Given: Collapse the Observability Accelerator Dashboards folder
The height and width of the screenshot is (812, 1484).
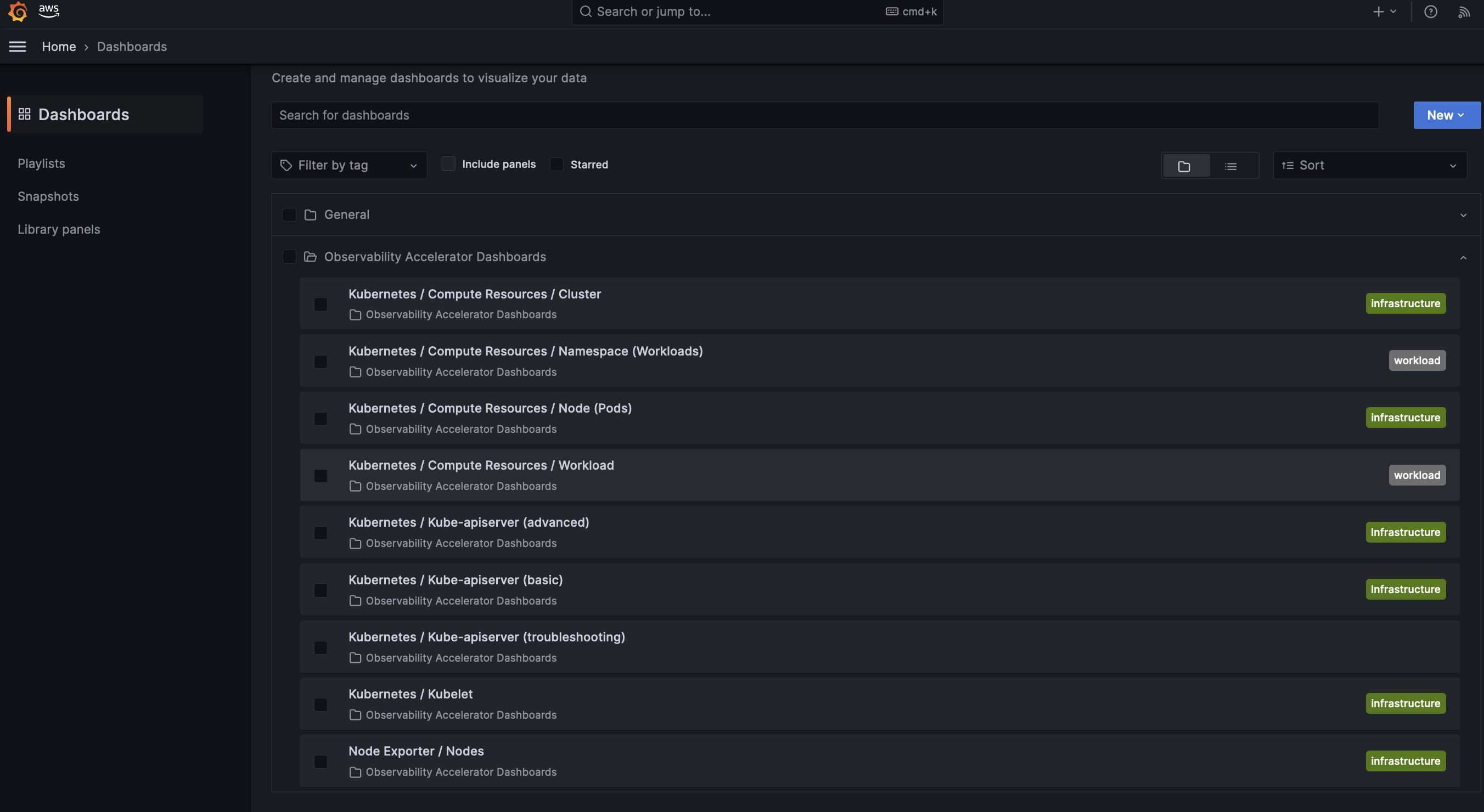Looking at the screenshot, I should [1463, 257].
